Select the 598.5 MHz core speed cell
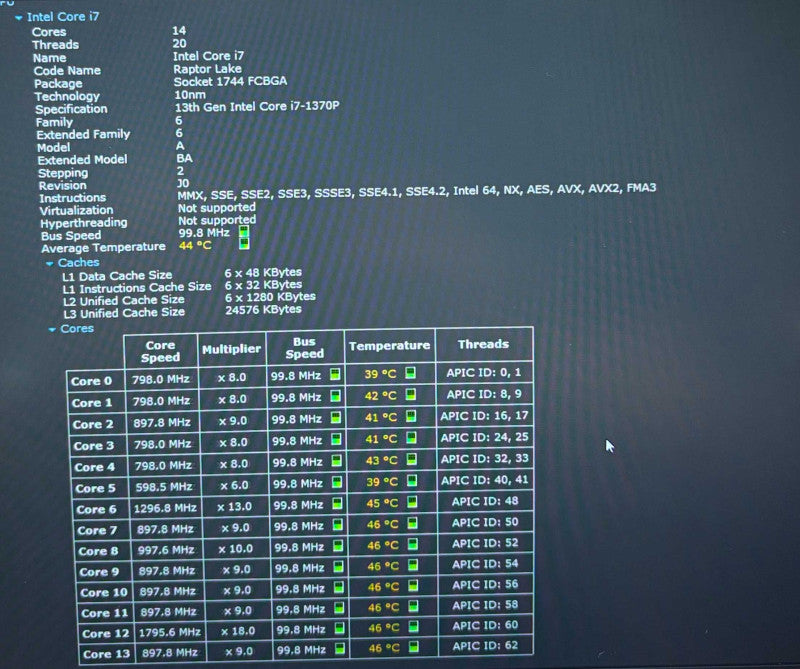Screen dimensions: 800x669 pyautogui.click(x=164, y=487)
